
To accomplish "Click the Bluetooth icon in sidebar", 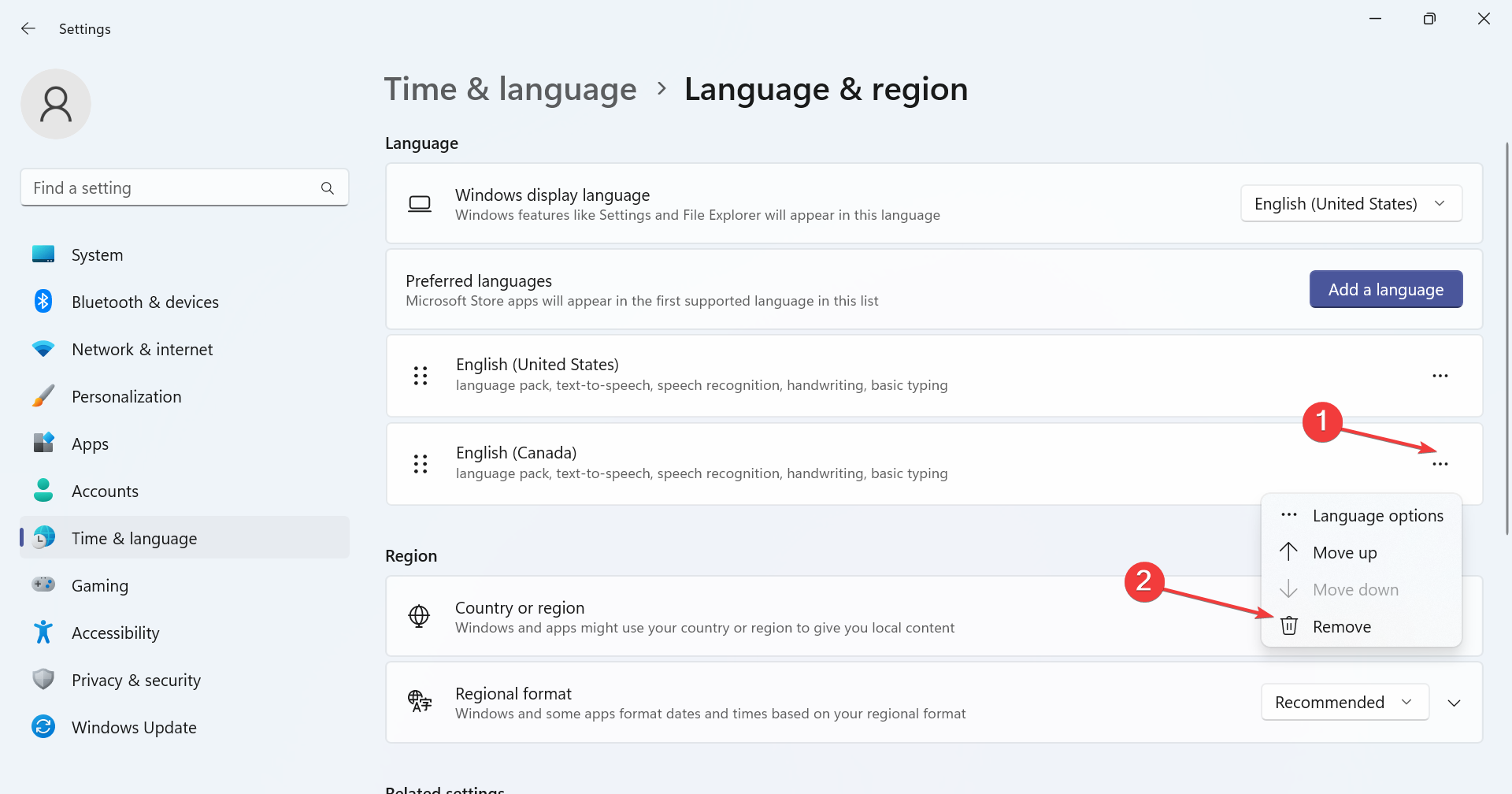I will coord(43,302).
